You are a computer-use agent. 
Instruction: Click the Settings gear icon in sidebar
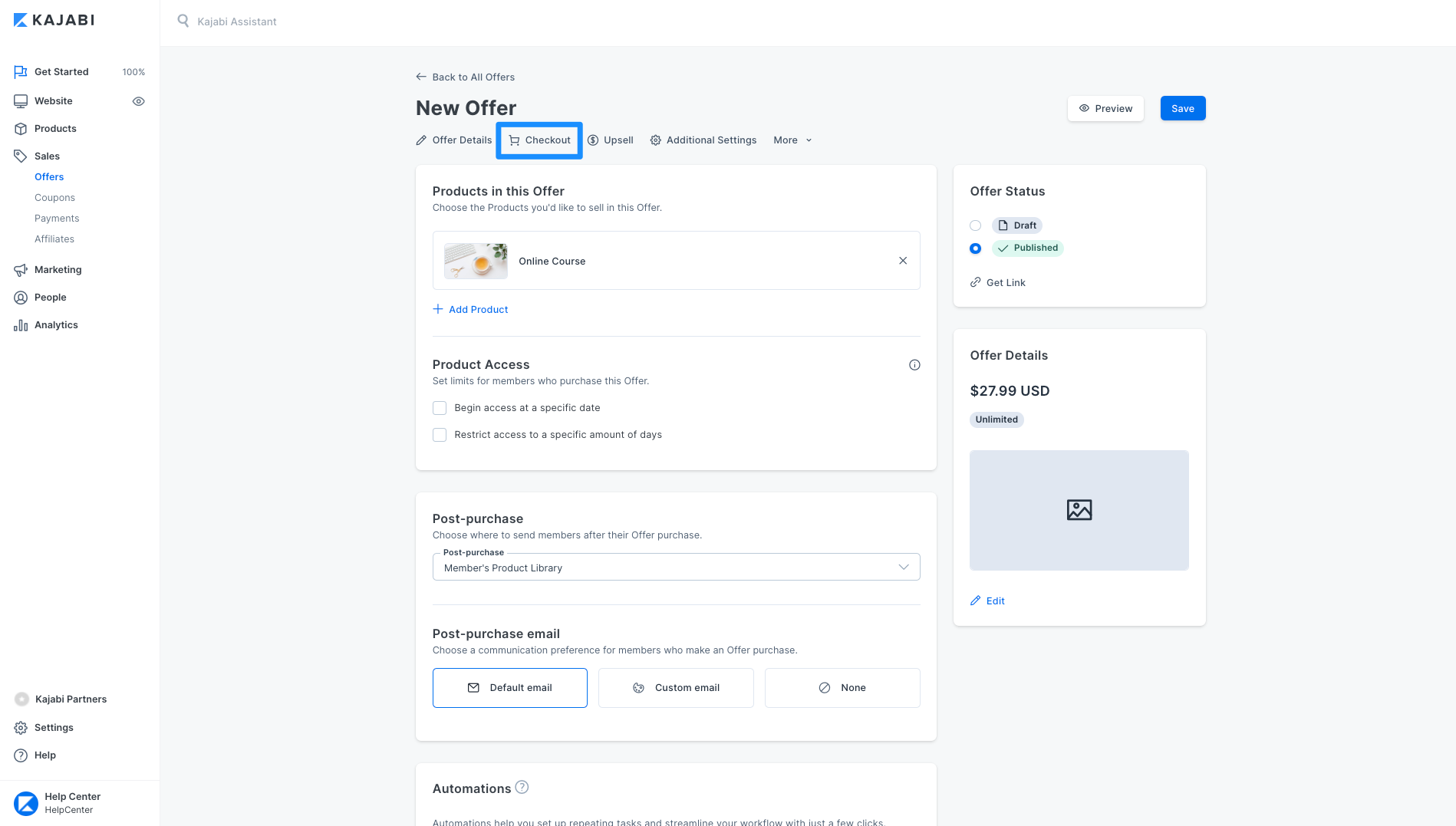coord(21,728)
